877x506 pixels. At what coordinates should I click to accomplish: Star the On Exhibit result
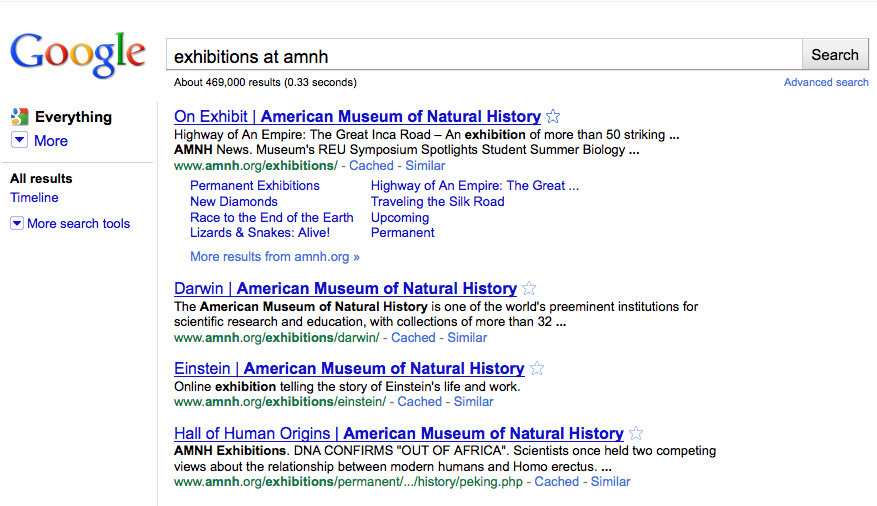(x=553, y=116)
